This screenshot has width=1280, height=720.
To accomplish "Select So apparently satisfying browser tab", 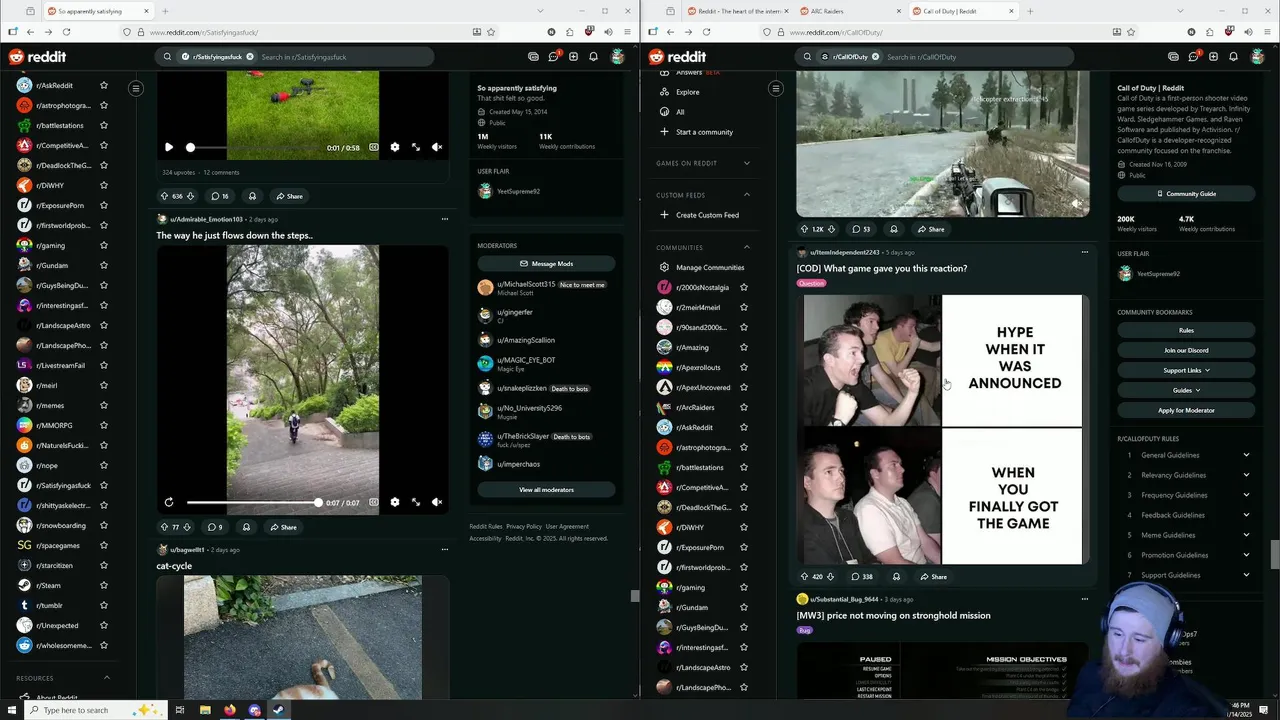I will pyautogui.click(x=96, y=11).
